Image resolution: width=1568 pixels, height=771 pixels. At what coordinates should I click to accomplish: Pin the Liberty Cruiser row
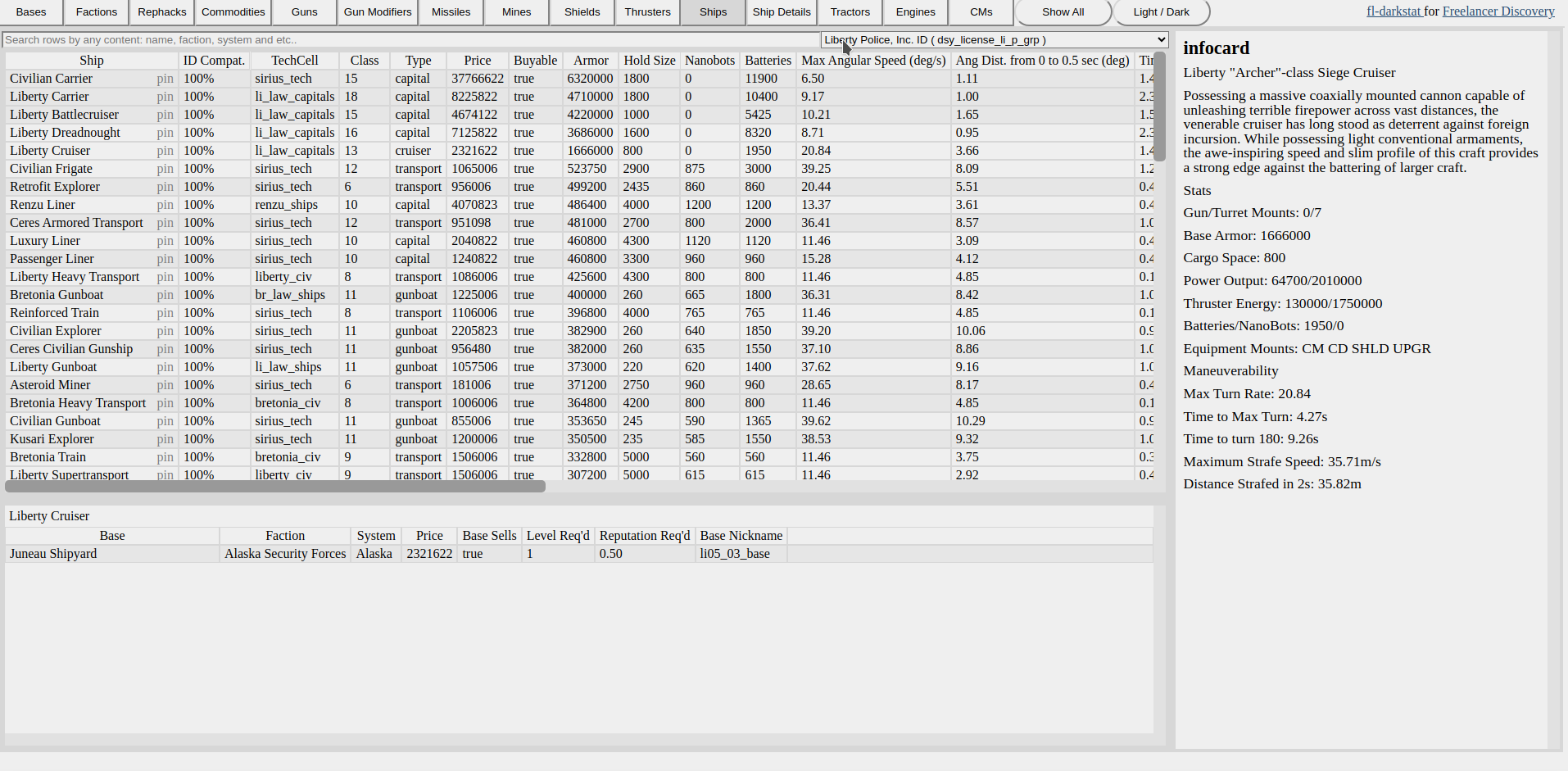pos(165,151)
